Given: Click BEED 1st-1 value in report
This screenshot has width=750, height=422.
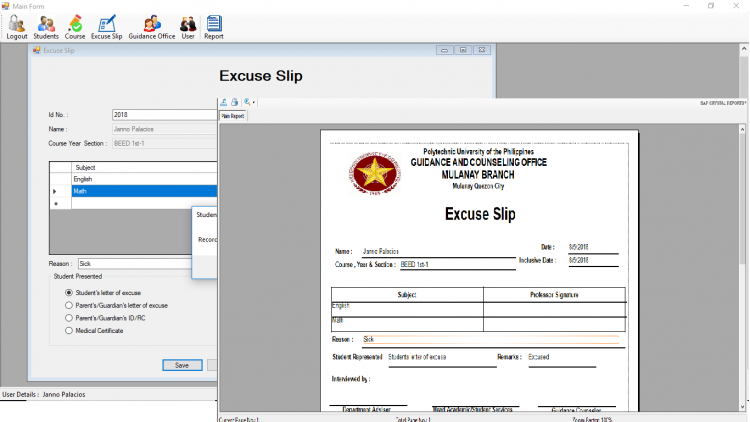Looking at the screenshot, I should pyautogui.click(x=414, y=264).
